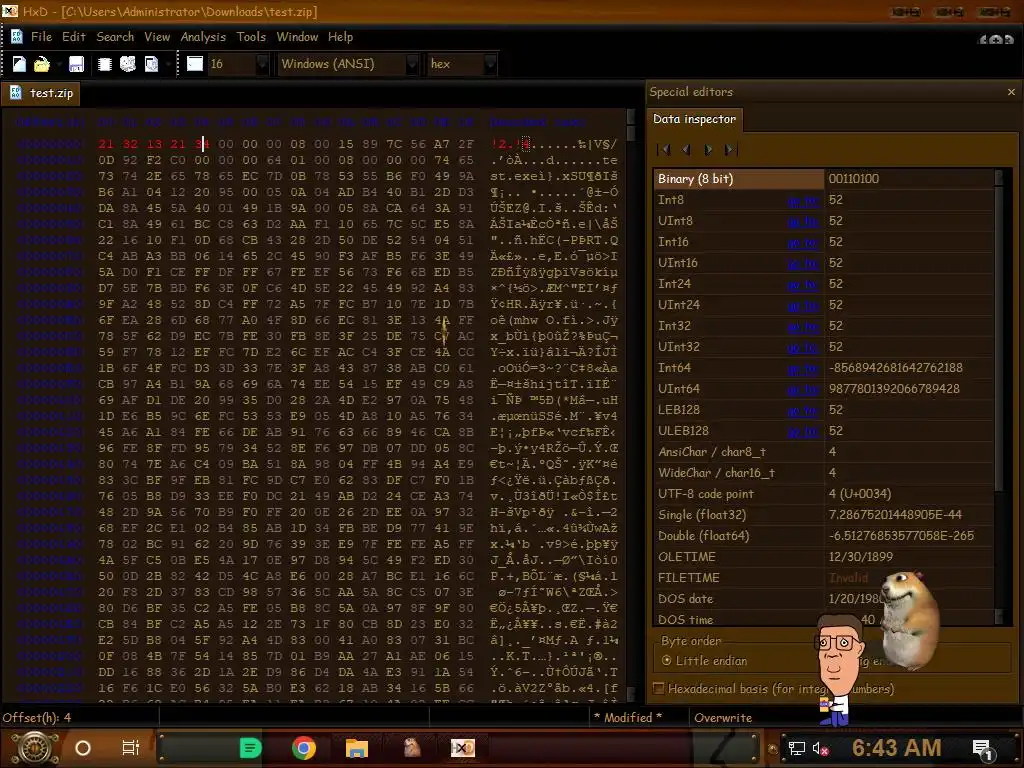The image size is (1024, 768).
Task: Open File Explorer from the taskbar
Action: click(357, 748)
